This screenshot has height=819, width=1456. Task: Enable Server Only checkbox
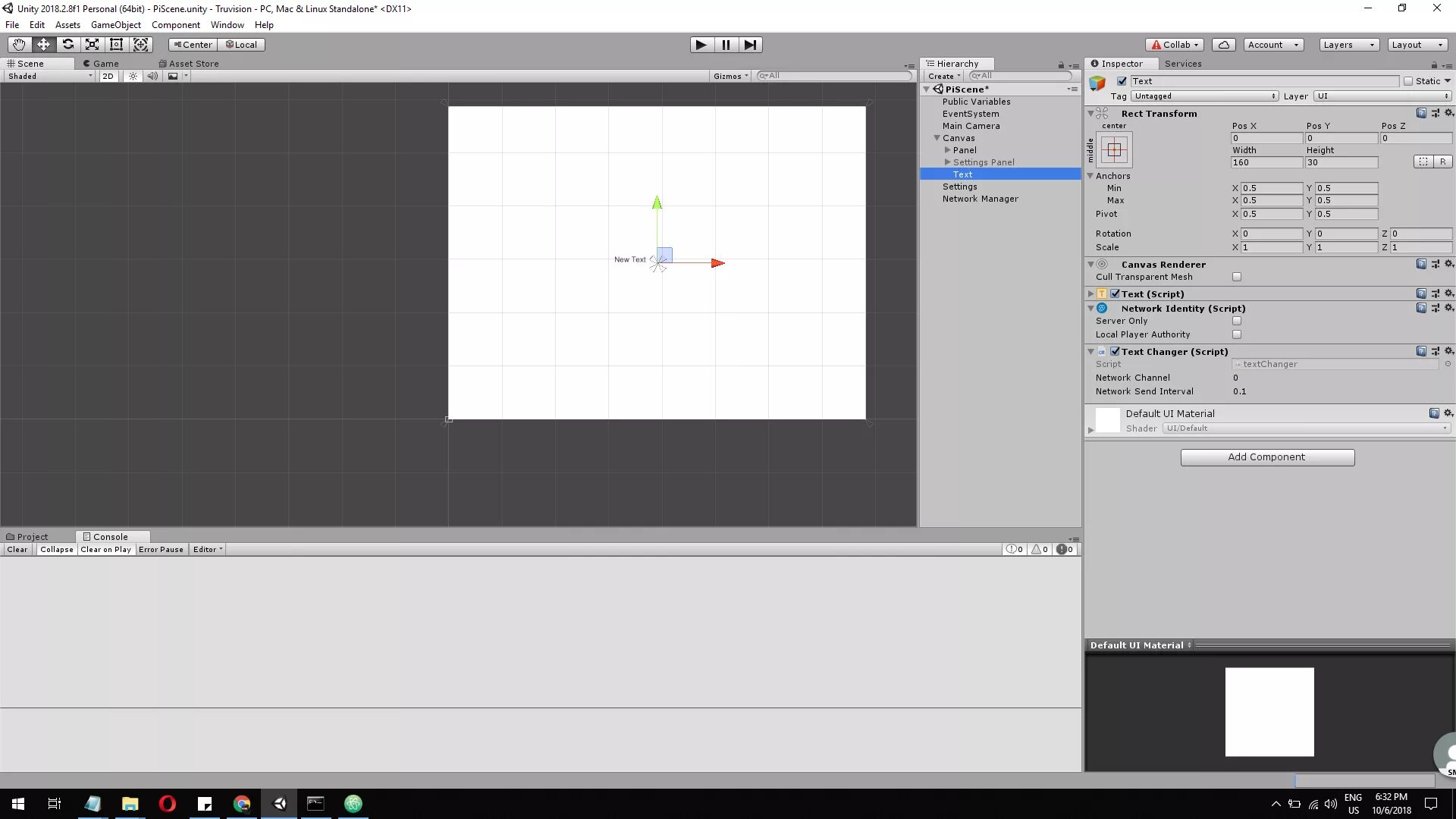(1237, 321)
